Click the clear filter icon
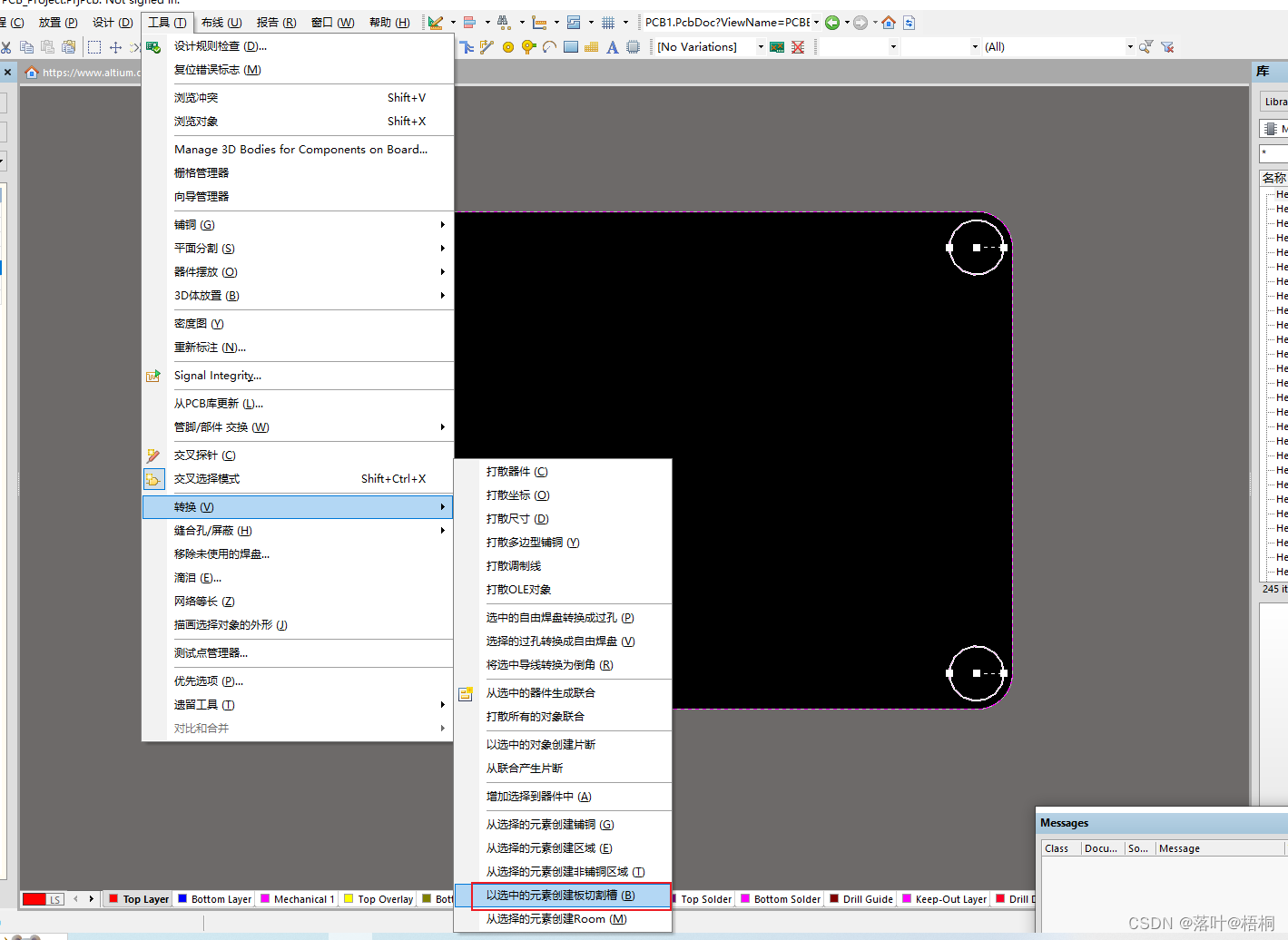The width and height of the screenshot is (1288, 940). 1168,47
